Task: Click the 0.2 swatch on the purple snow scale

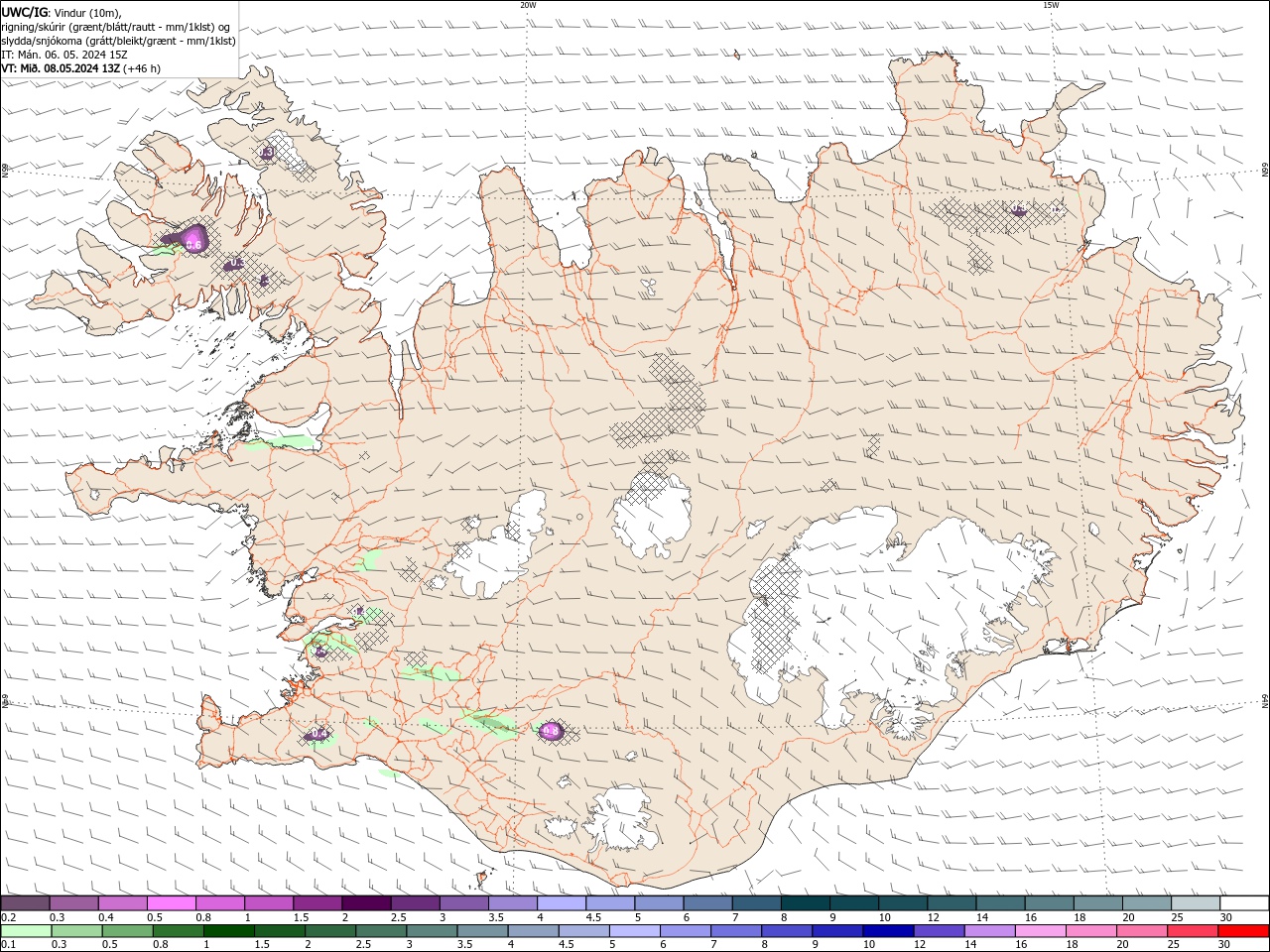Action: click(x=25, y=903)
